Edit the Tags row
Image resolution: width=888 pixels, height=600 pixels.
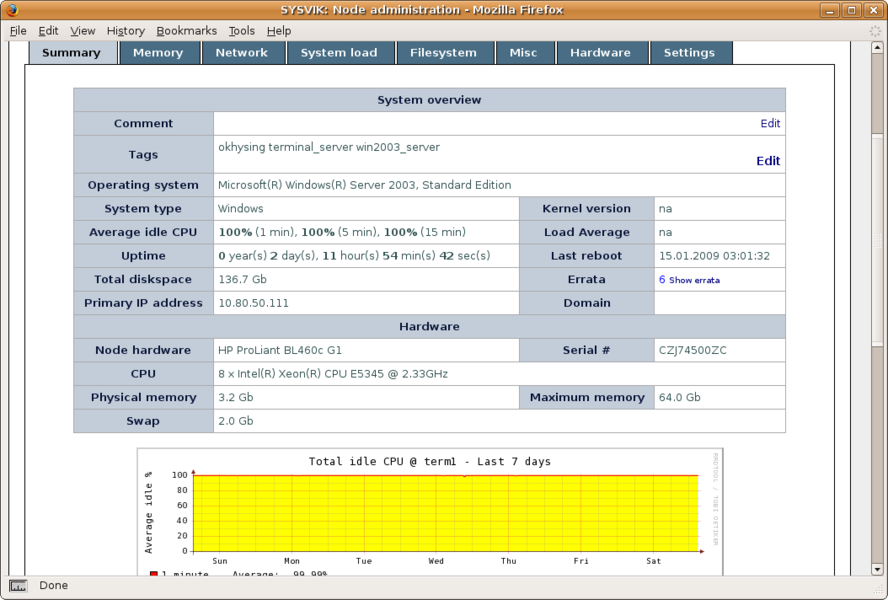click(x=769, y=161)
